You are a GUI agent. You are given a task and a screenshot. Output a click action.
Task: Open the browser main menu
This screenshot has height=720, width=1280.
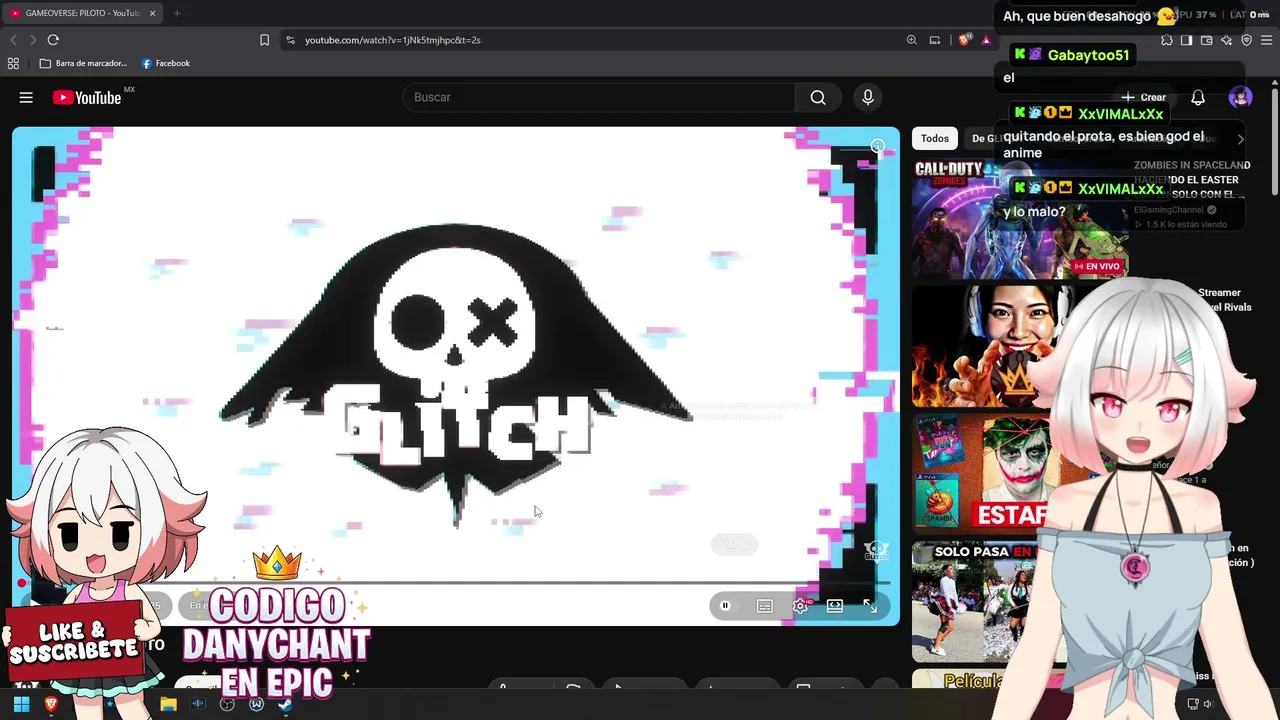[1267, 40]
